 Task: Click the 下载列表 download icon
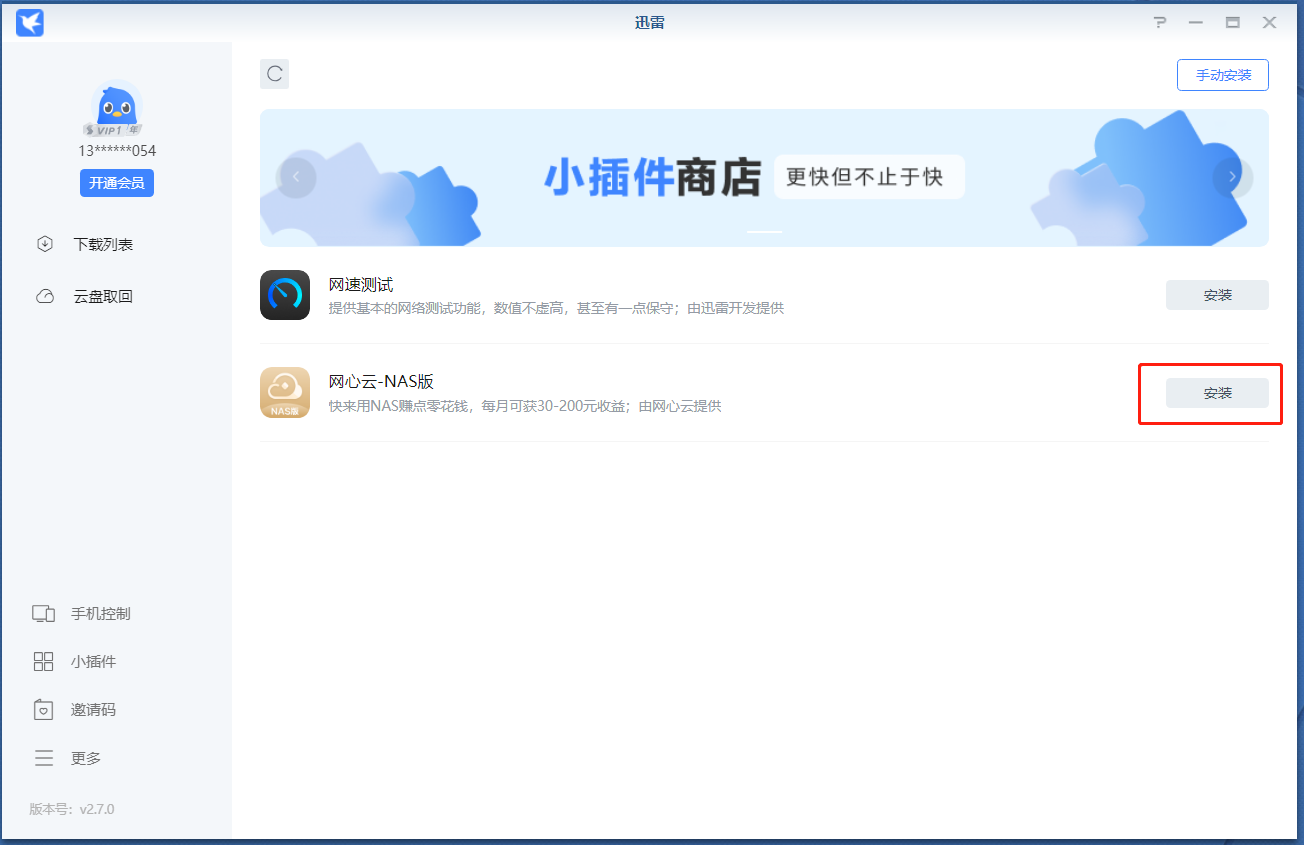click(45, 244)
